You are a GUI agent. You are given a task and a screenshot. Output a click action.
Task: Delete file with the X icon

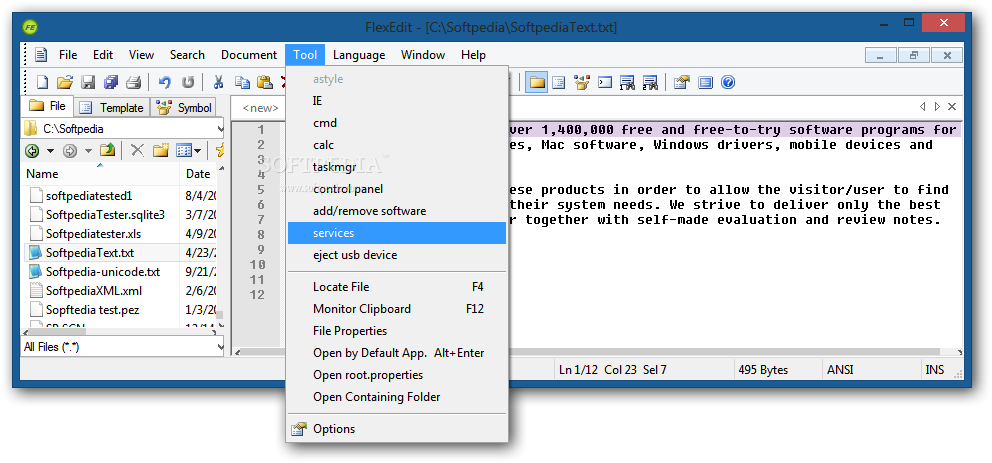pyautogui.click(x=137, y=151)
